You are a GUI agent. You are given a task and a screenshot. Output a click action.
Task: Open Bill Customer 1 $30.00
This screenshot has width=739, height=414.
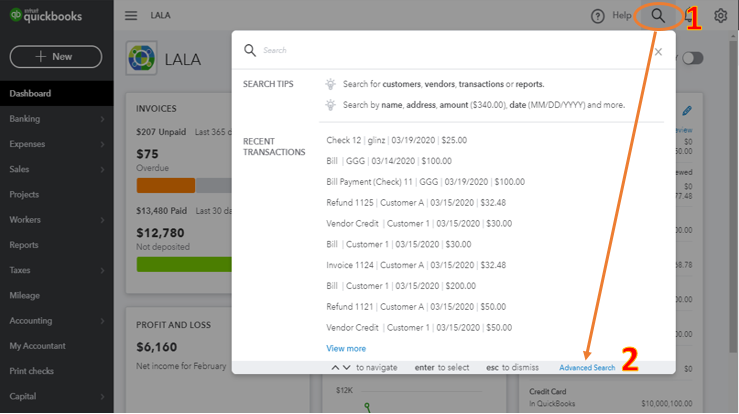click(399, 244)
